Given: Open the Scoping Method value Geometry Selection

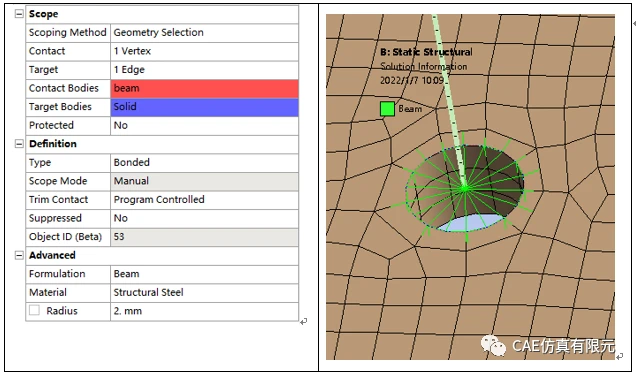Looking at the screenshot, I should [204, 33].
